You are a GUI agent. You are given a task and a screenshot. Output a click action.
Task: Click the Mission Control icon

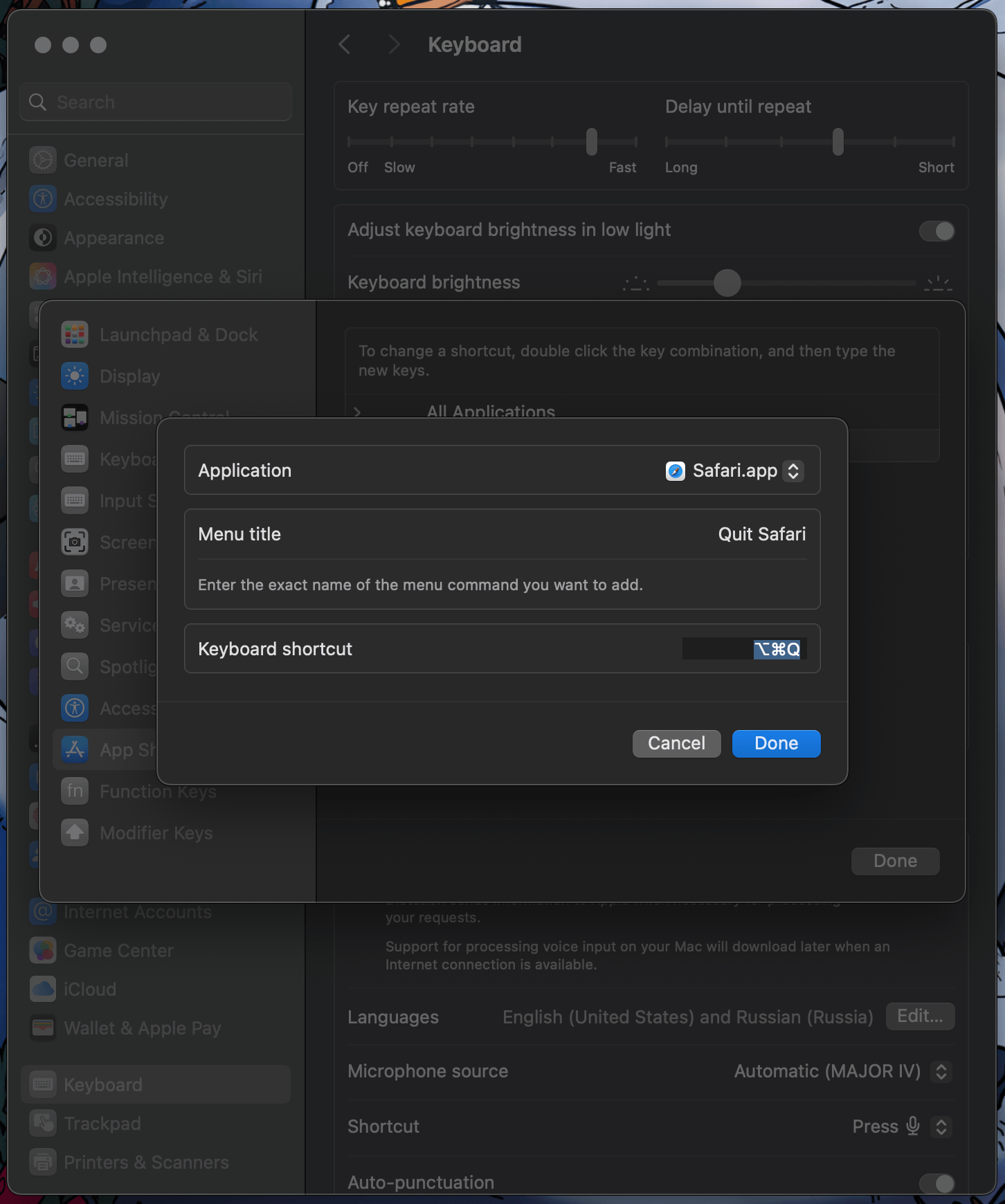click(75, 418)
